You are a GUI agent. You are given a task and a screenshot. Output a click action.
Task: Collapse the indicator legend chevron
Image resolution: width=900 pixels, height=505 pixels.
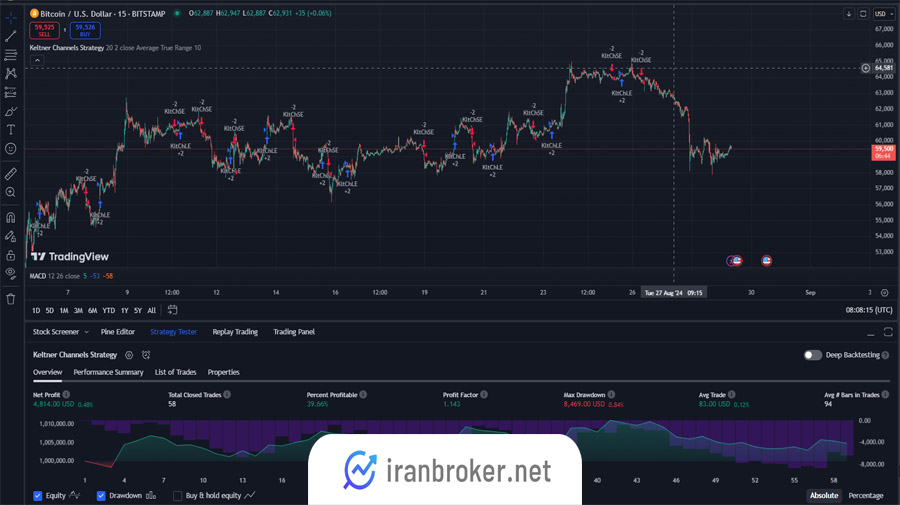click(37, 60)
